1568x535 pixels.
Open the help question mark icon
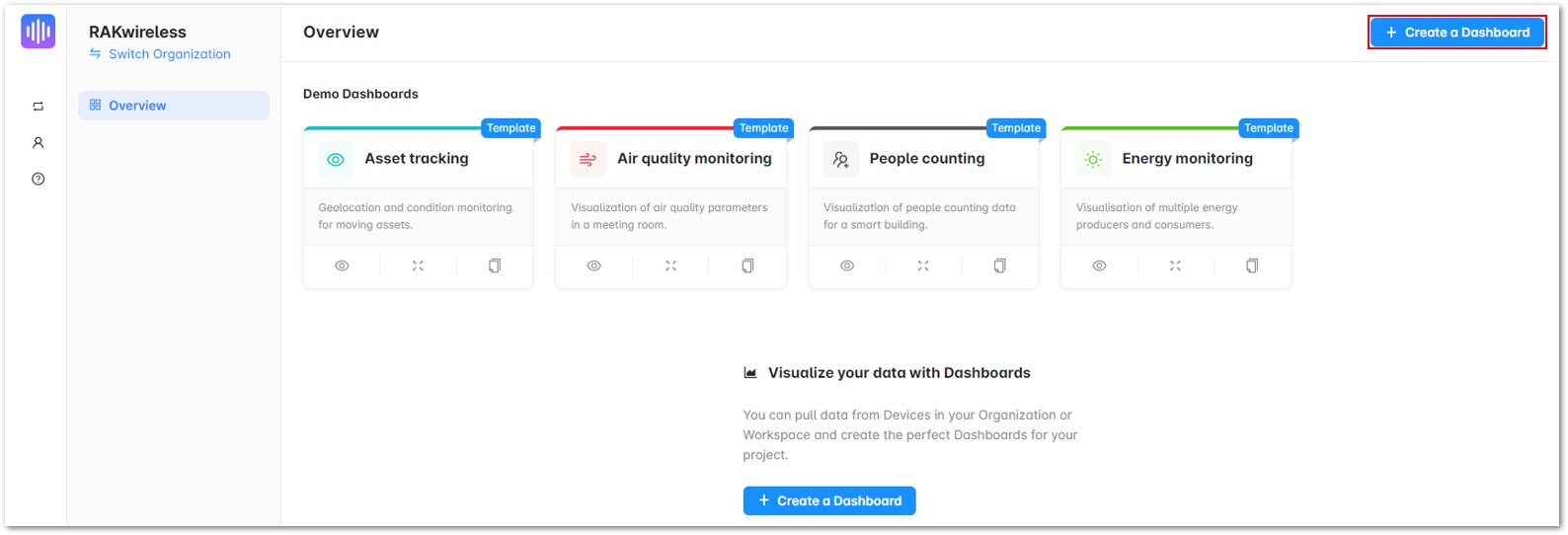[x=39, y=179]
